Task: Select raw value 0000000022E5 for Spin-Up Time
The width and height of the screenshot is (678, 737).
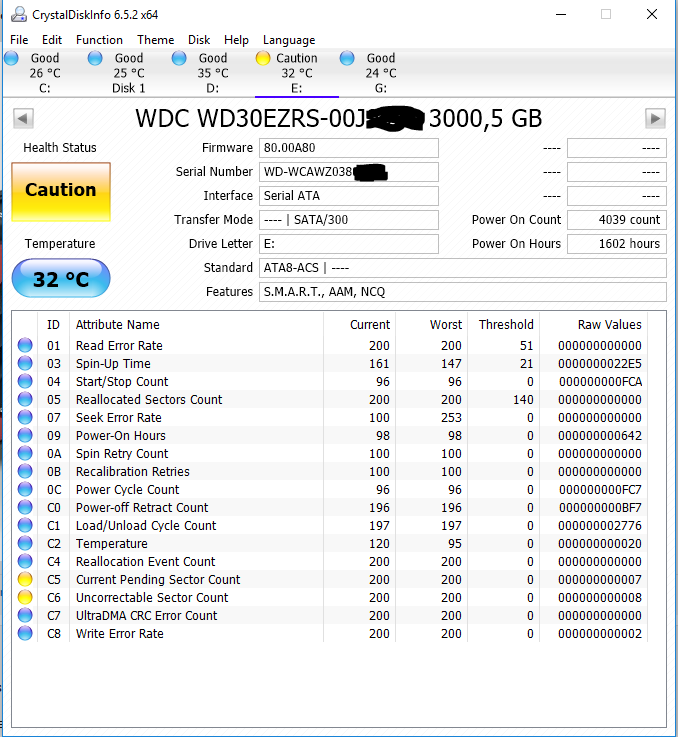Action: click(600, 363)
